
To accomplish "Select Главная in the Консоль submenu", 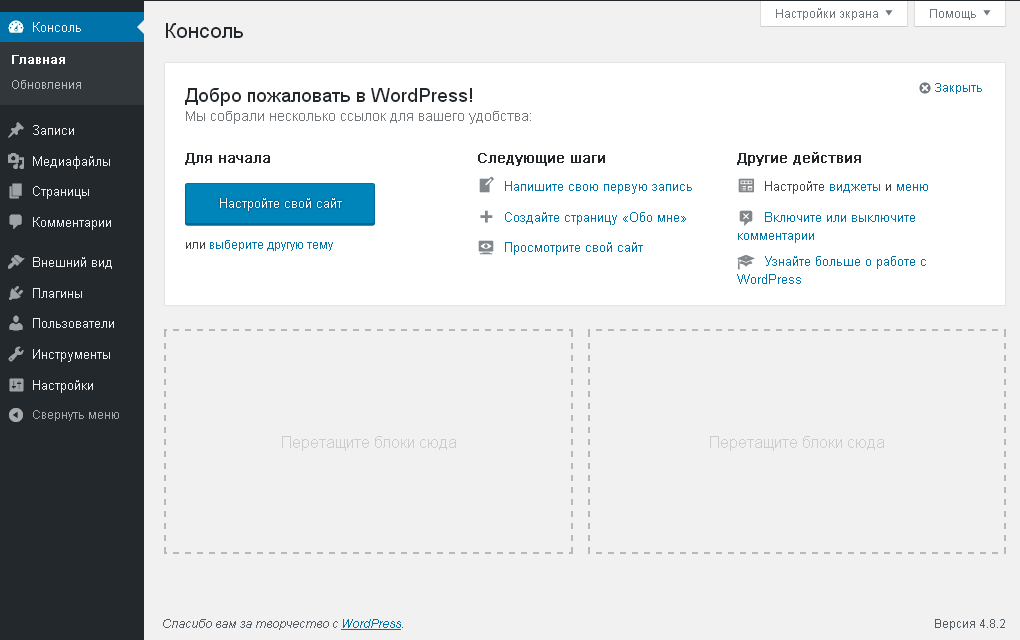I will click(x=38, y=60).
